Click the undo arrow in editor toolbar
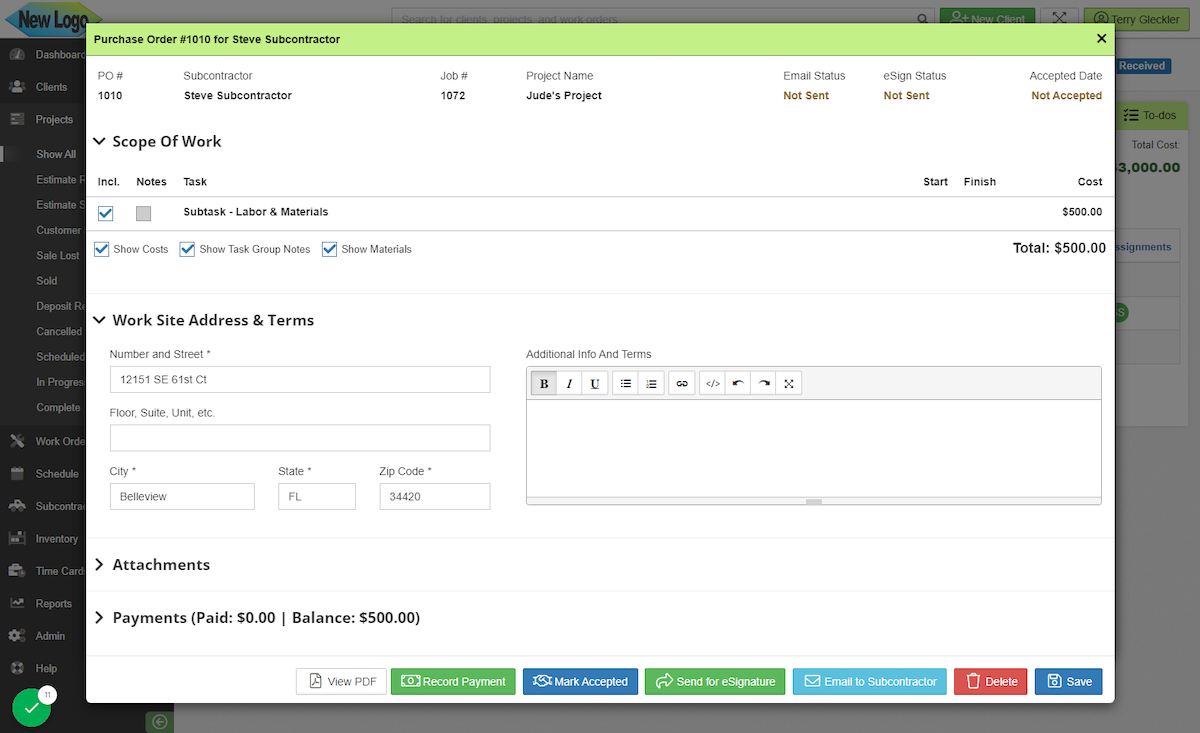The height and width of the screenshot is (733, 1200). pyautogui.click(x=738, y=383)
